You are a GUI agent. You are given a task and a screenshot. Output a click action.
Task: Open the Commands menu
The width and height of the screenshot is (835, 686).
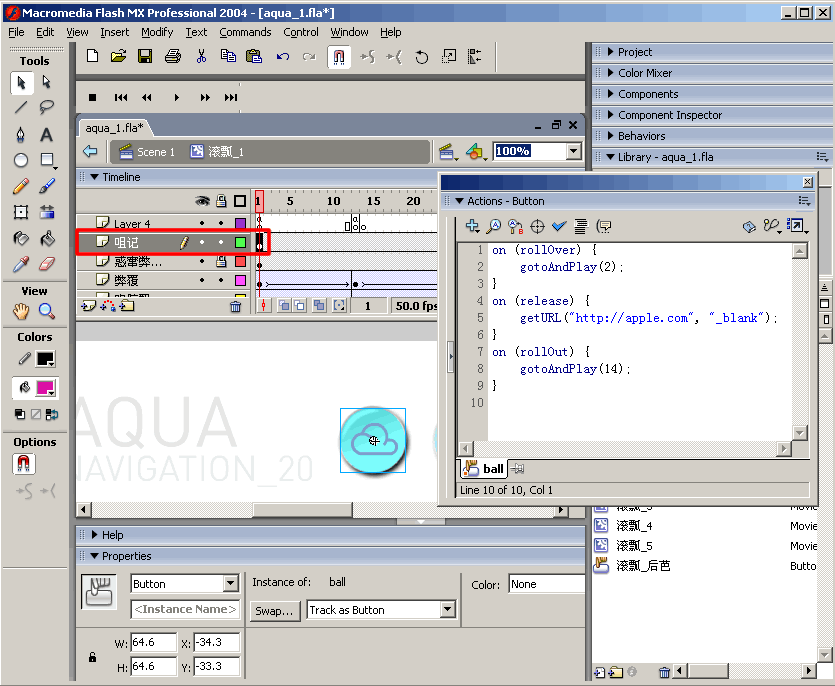tap(245, 32)
